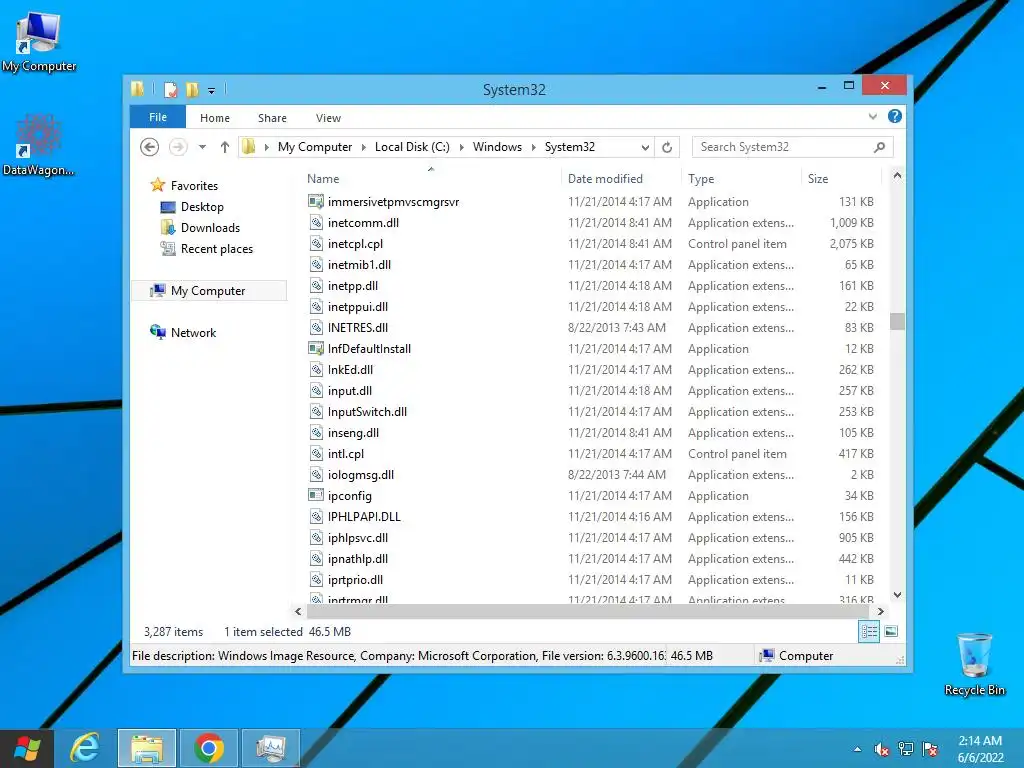Open the performance monitor taskbar app

[270, 748]
